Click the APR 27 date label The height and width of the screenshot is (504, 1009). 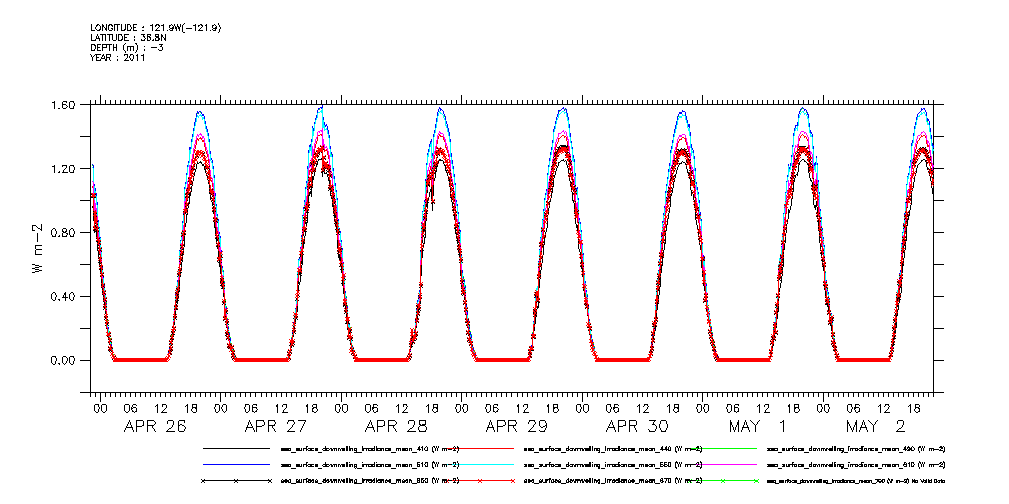[x=274, y=427]
